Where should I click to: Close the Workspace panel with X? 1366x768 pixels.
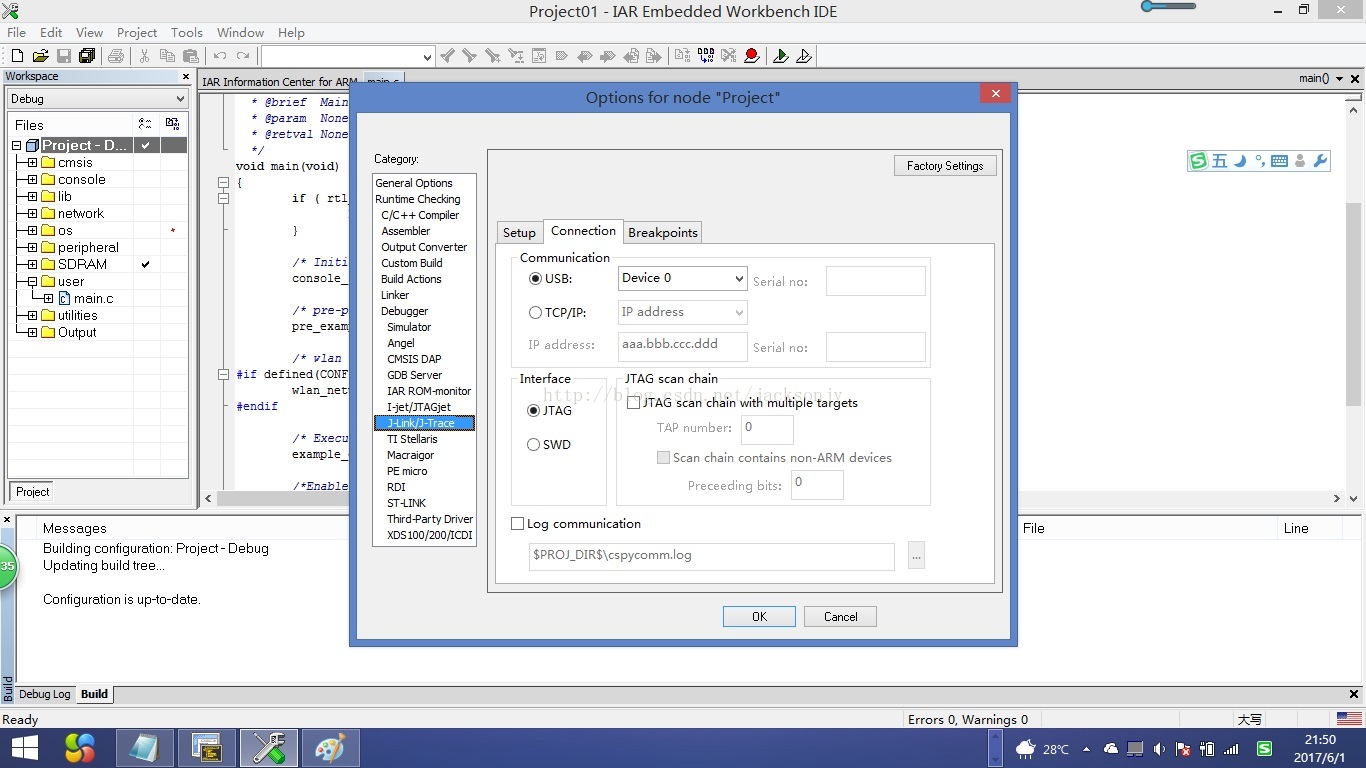185,76
